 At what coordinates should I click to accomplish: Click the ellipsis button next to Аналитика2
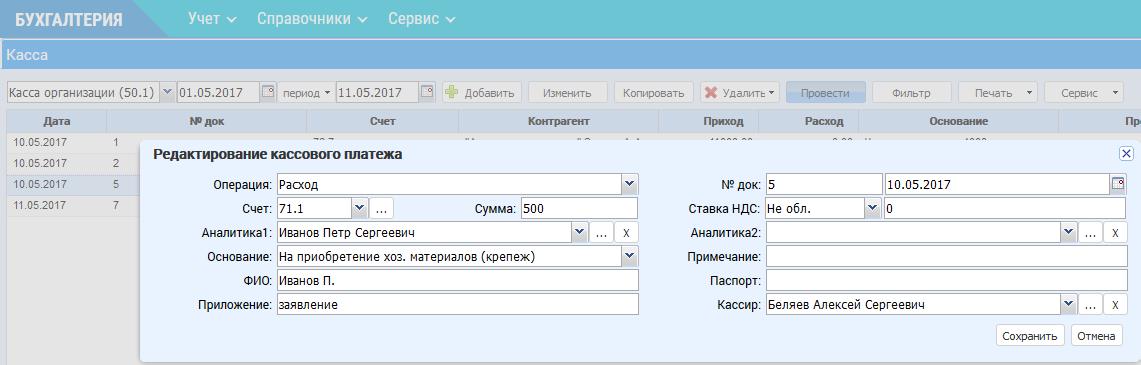click(x=1089, y=233)
